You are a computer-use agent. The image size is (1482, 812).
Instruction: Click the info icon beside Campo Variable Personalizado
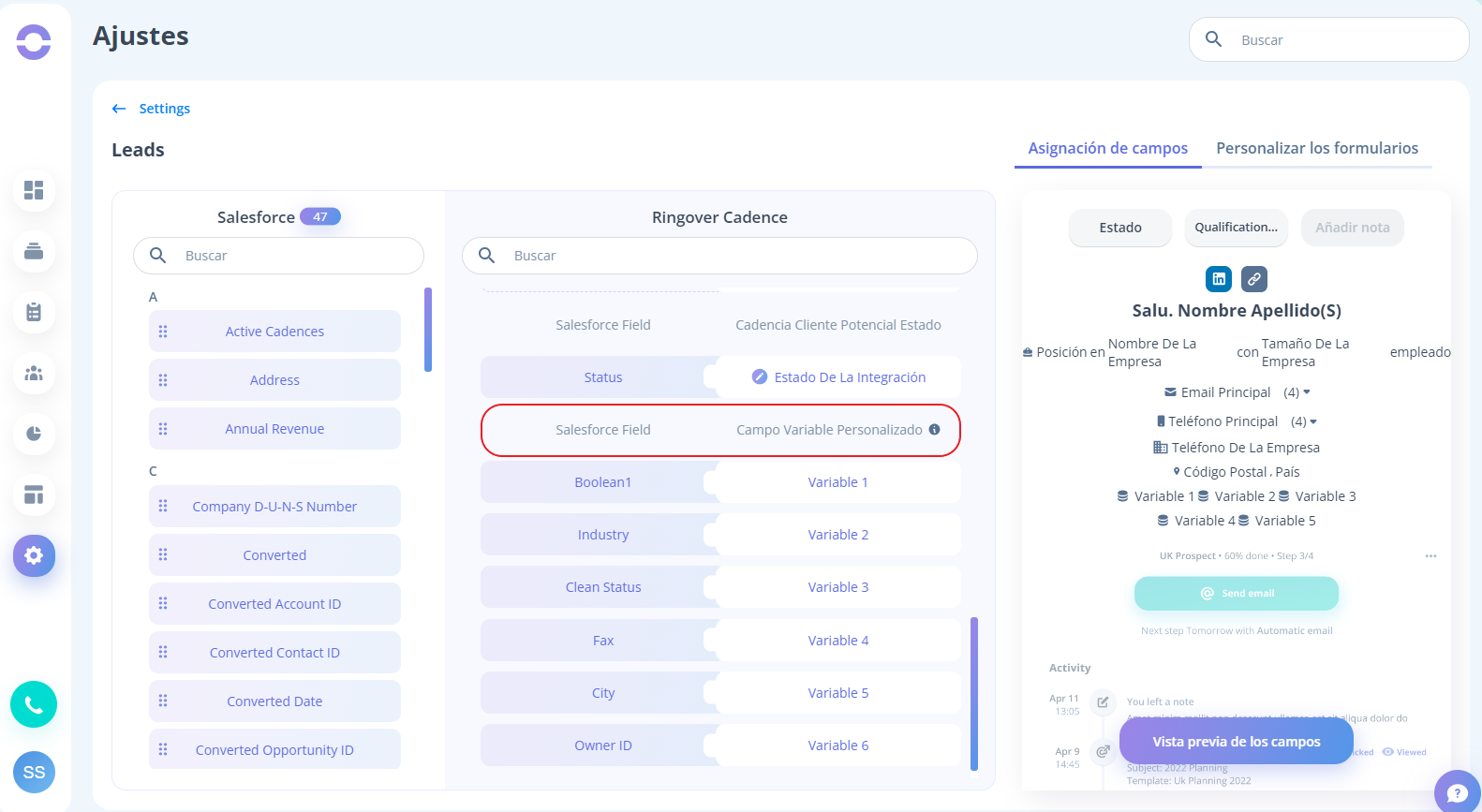(934, 430)
